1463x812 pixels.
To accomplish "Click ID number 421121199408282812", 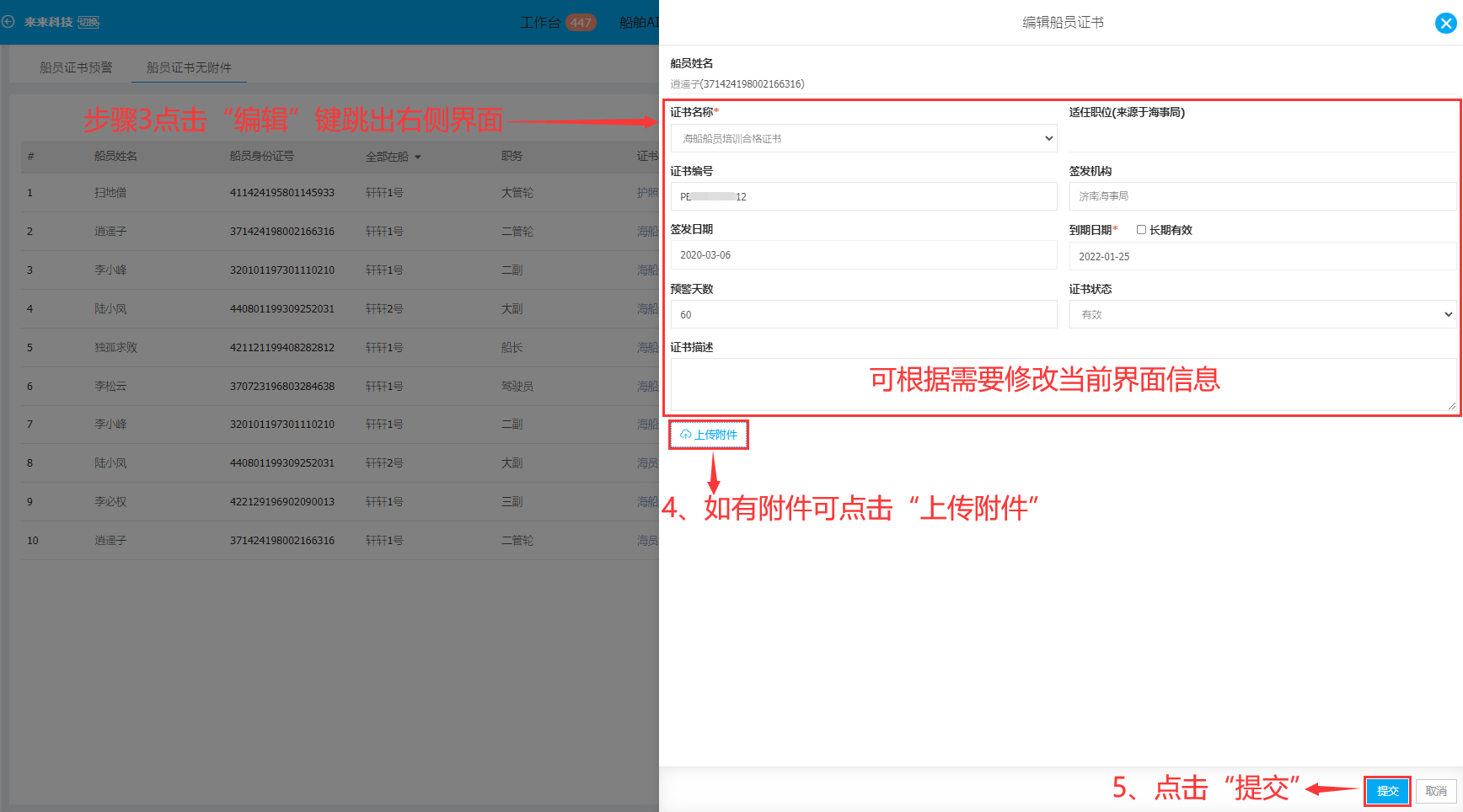I will (x=282, y=348).
